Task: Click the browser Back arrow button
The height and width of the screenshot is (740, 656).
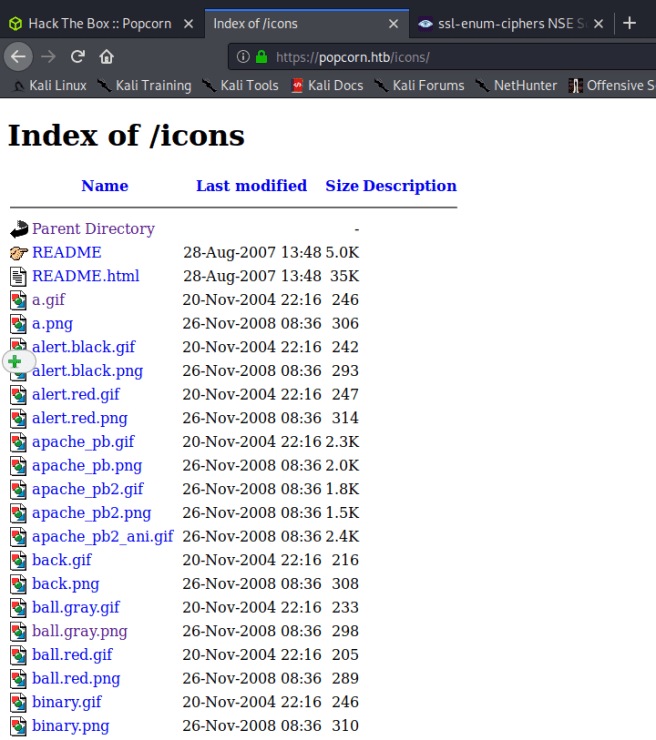Action: 17,56
